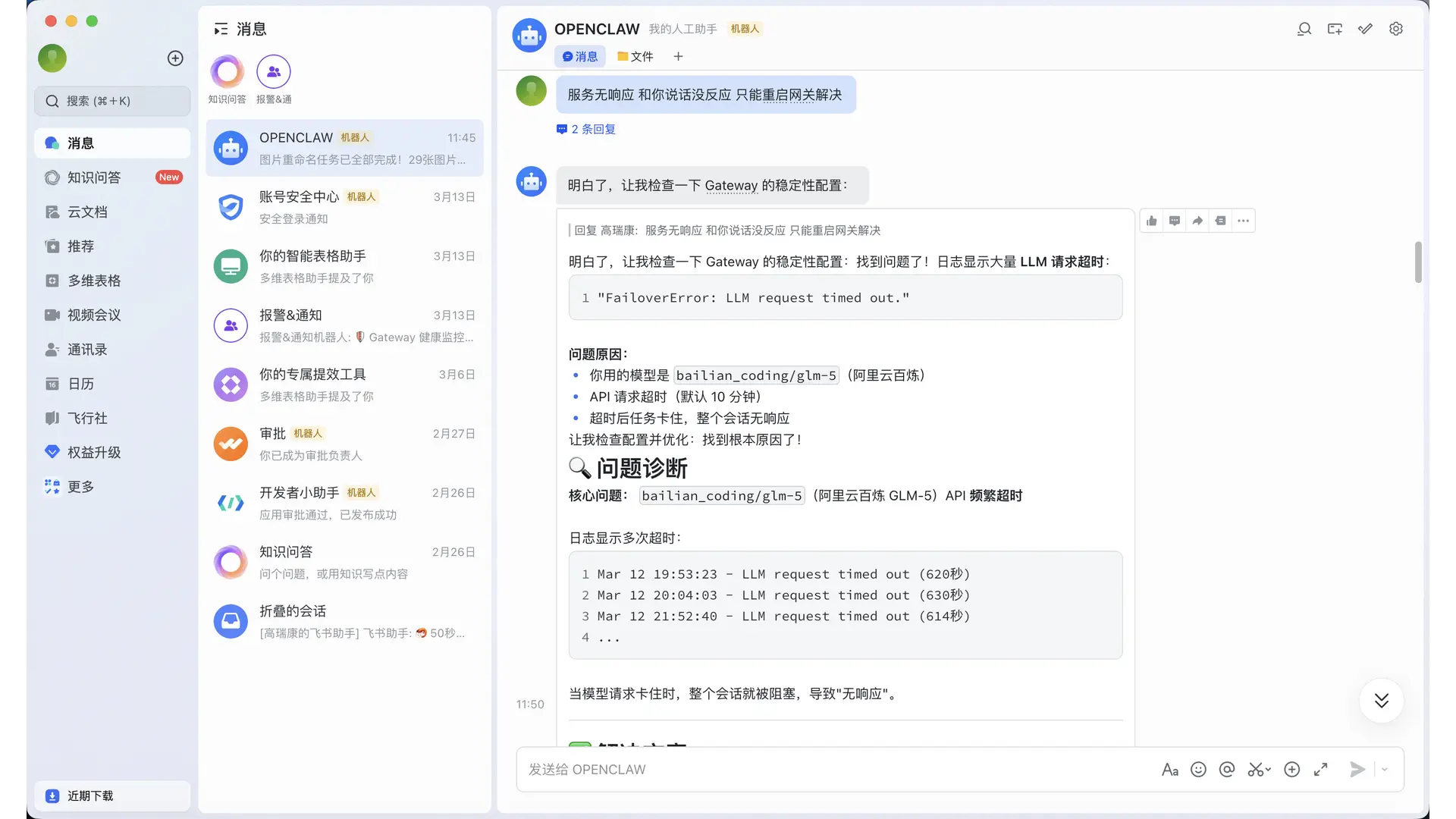The width and height of the screenshot is (1456, 819).
Task: Open the send options dropdown arrow
Action: click(1385, 769)
